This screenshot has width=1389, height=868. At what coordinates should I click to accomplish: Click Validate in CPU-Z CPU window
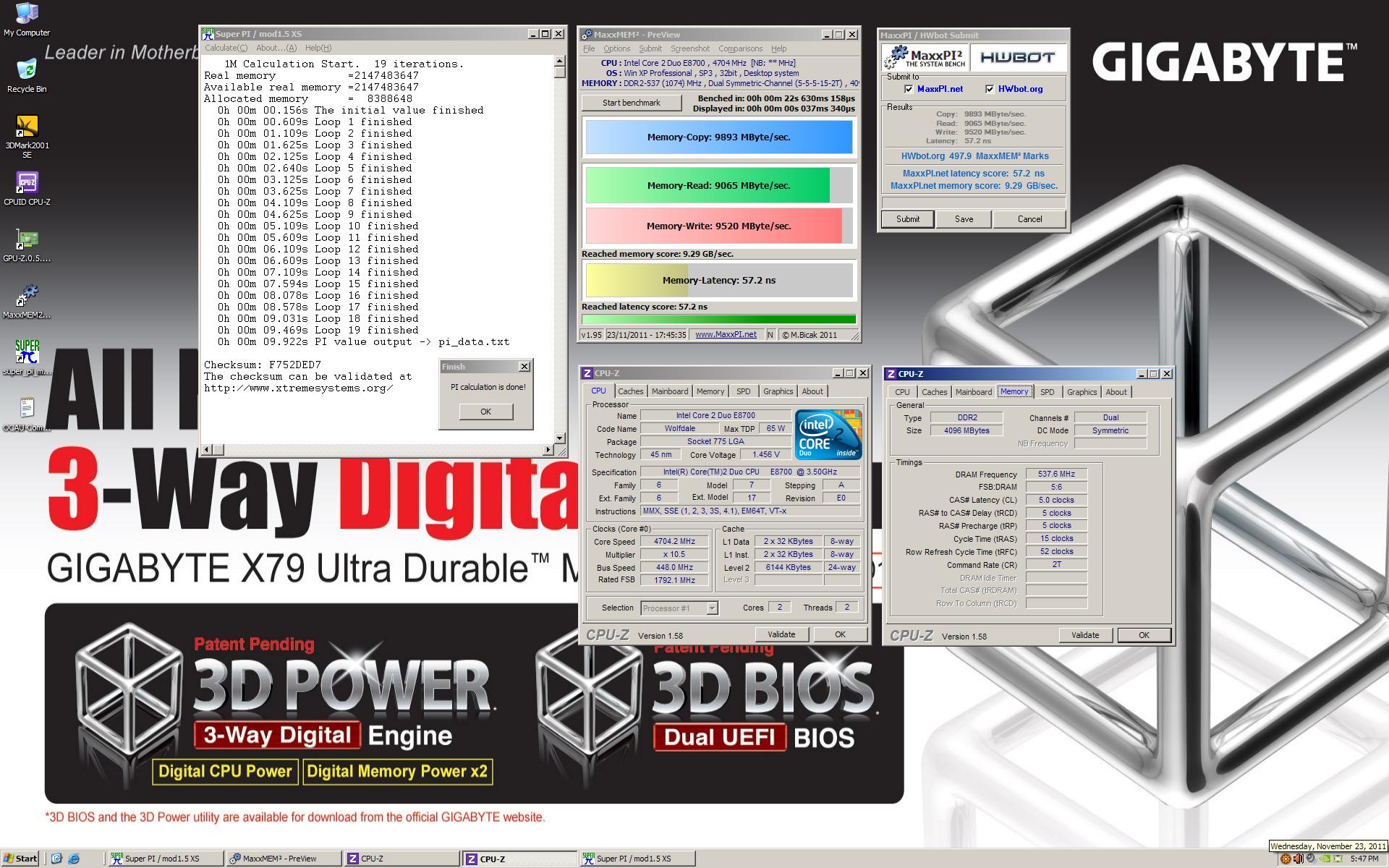pyautogui.click(x=781, y=634)
